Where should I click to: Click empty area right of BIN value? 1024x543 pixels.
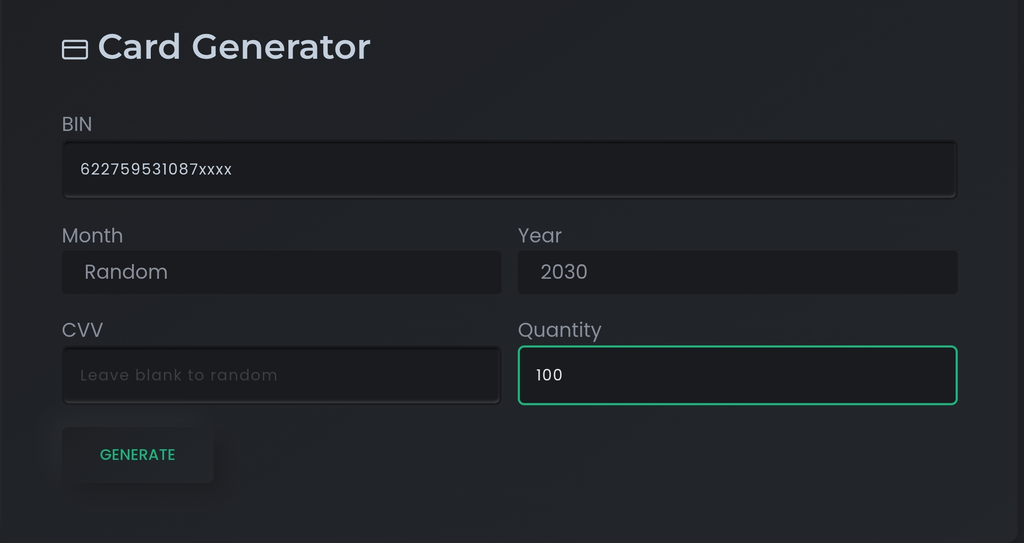(x=588, y=169)
